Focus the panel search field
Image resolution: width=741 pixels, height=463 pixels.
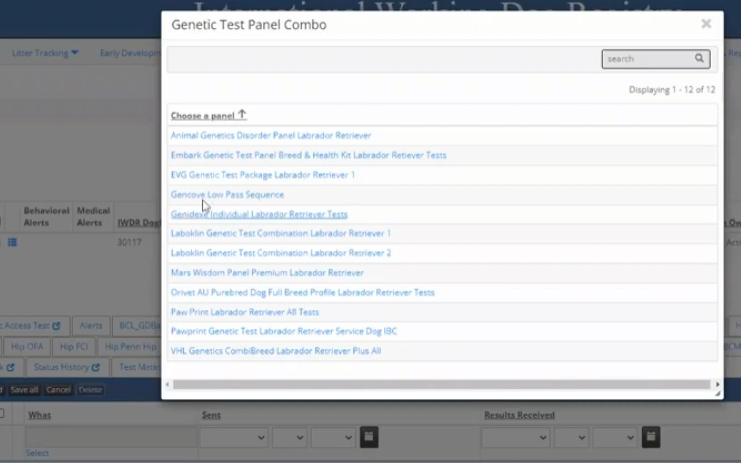pos(655,59)
